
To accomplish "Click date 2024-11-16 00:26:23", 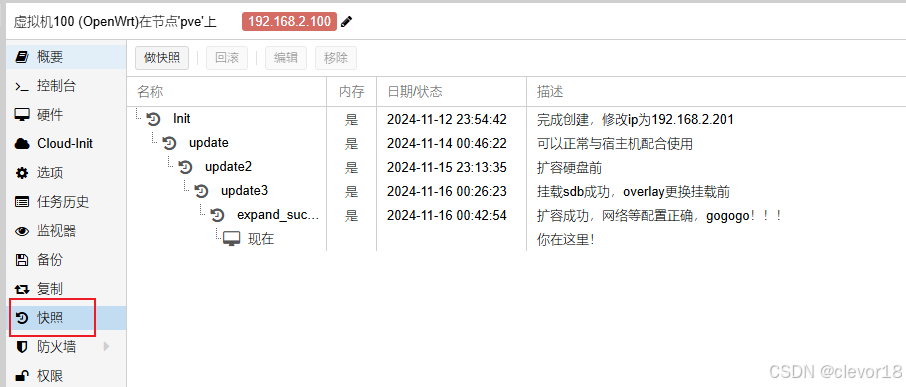I will click(447, 191).
